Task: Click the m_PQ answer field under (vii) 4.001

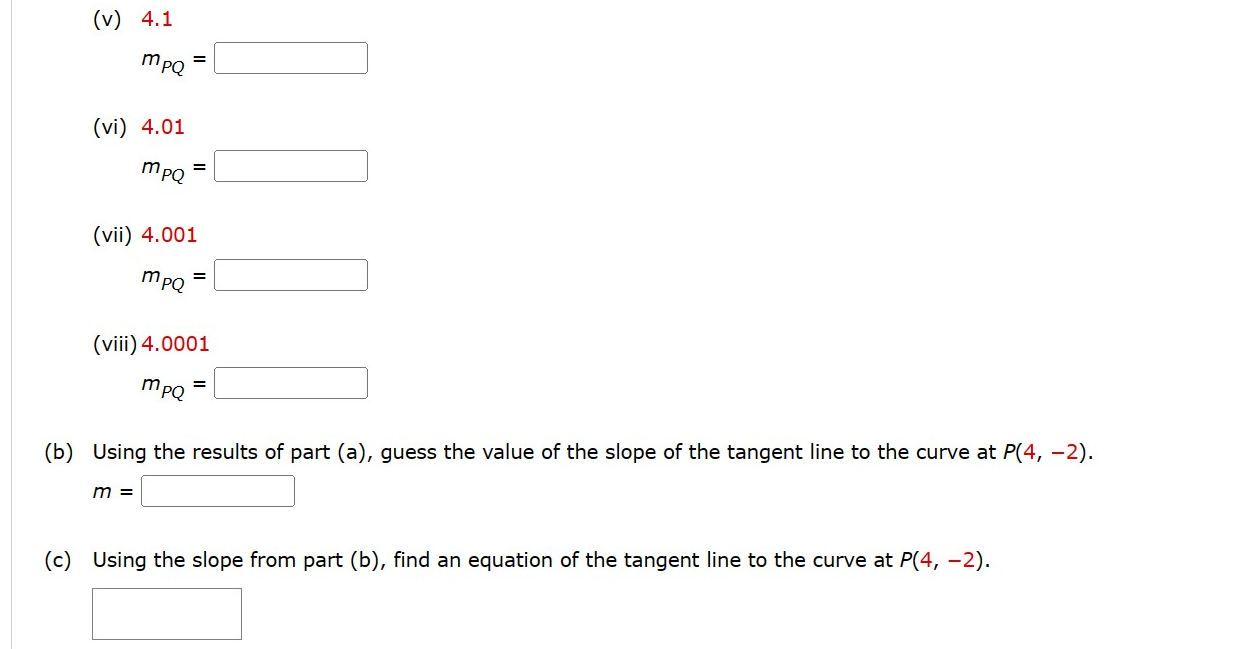Action: [x=291, y=274]
